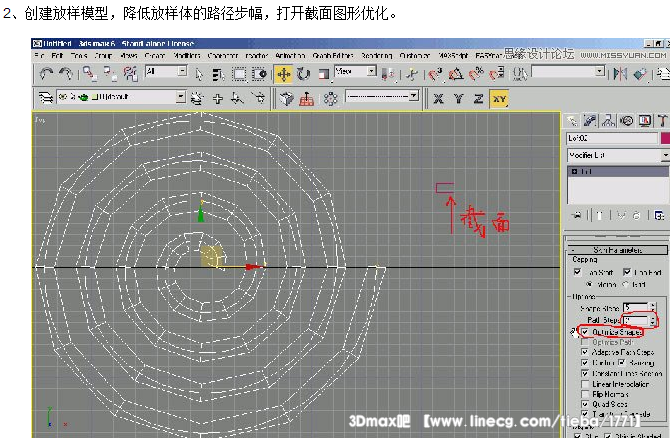
Task: Toggle the Flip Normals checkbox
Action: [585, 394]
